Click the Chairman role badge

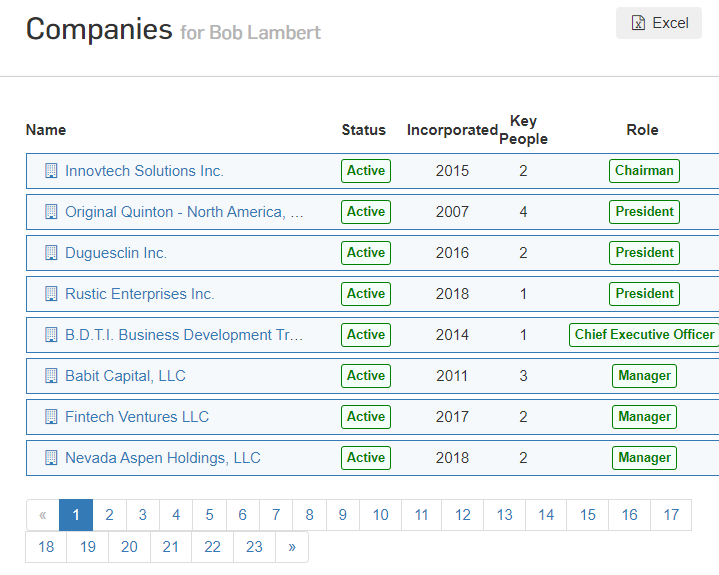(644, 171)
